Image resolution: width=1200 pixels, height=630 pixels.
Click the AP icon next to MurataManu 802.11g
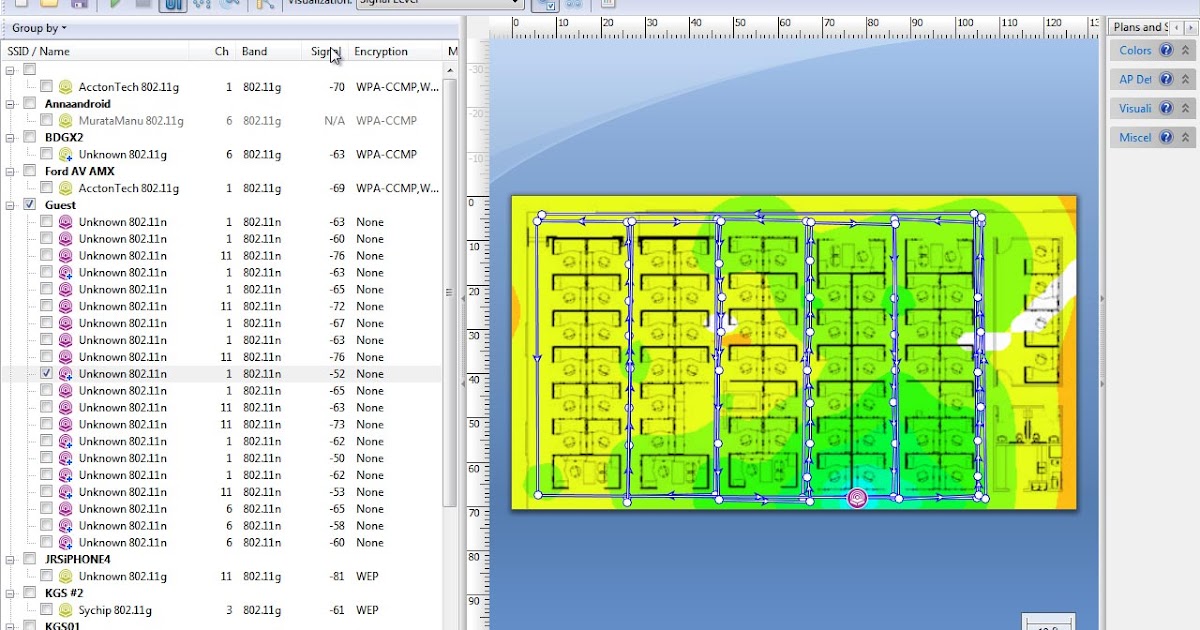pyautogui.click(x=66, y=121)
